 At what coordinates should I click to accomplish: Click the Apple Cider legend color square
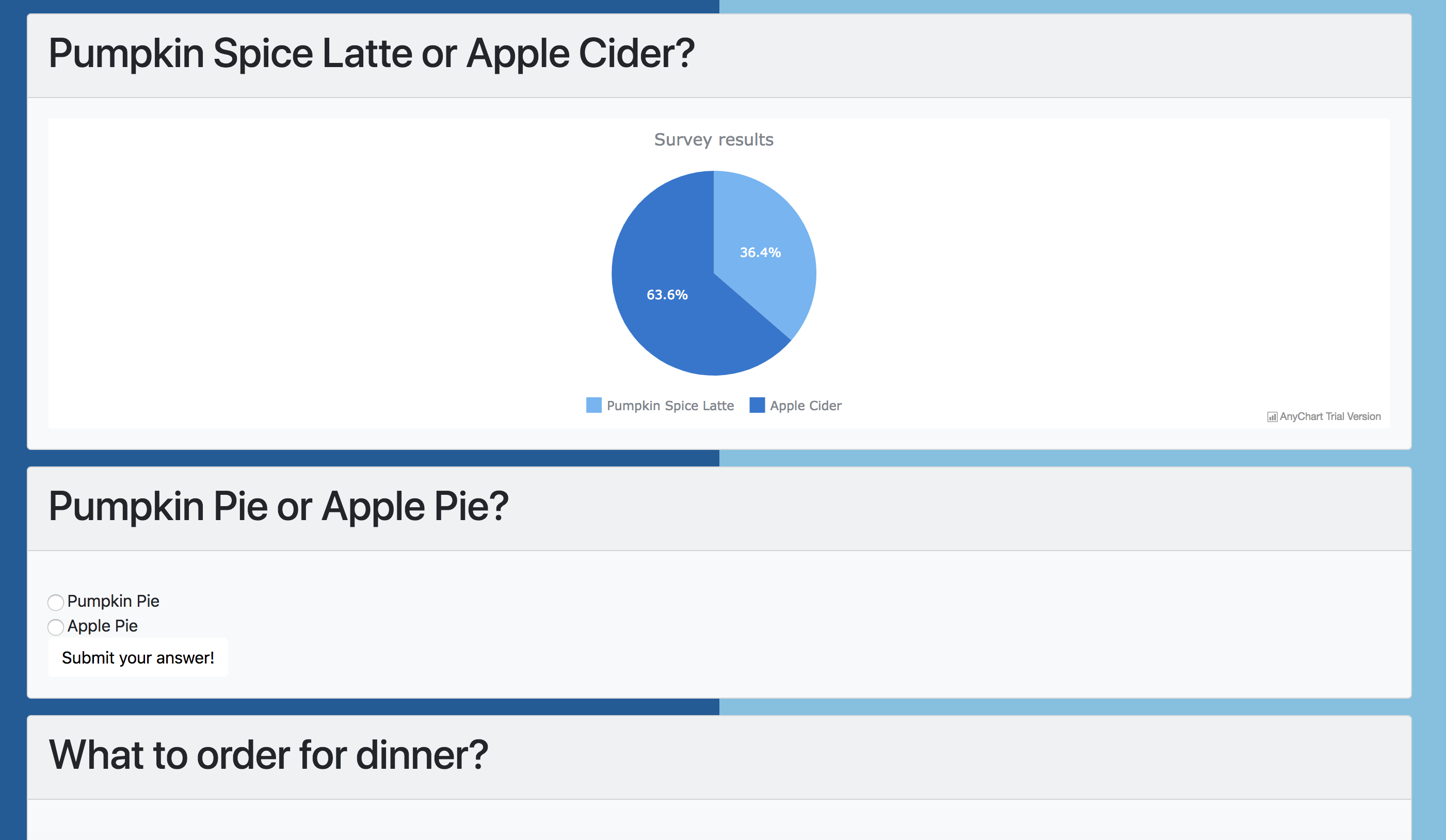coord(757,405)
